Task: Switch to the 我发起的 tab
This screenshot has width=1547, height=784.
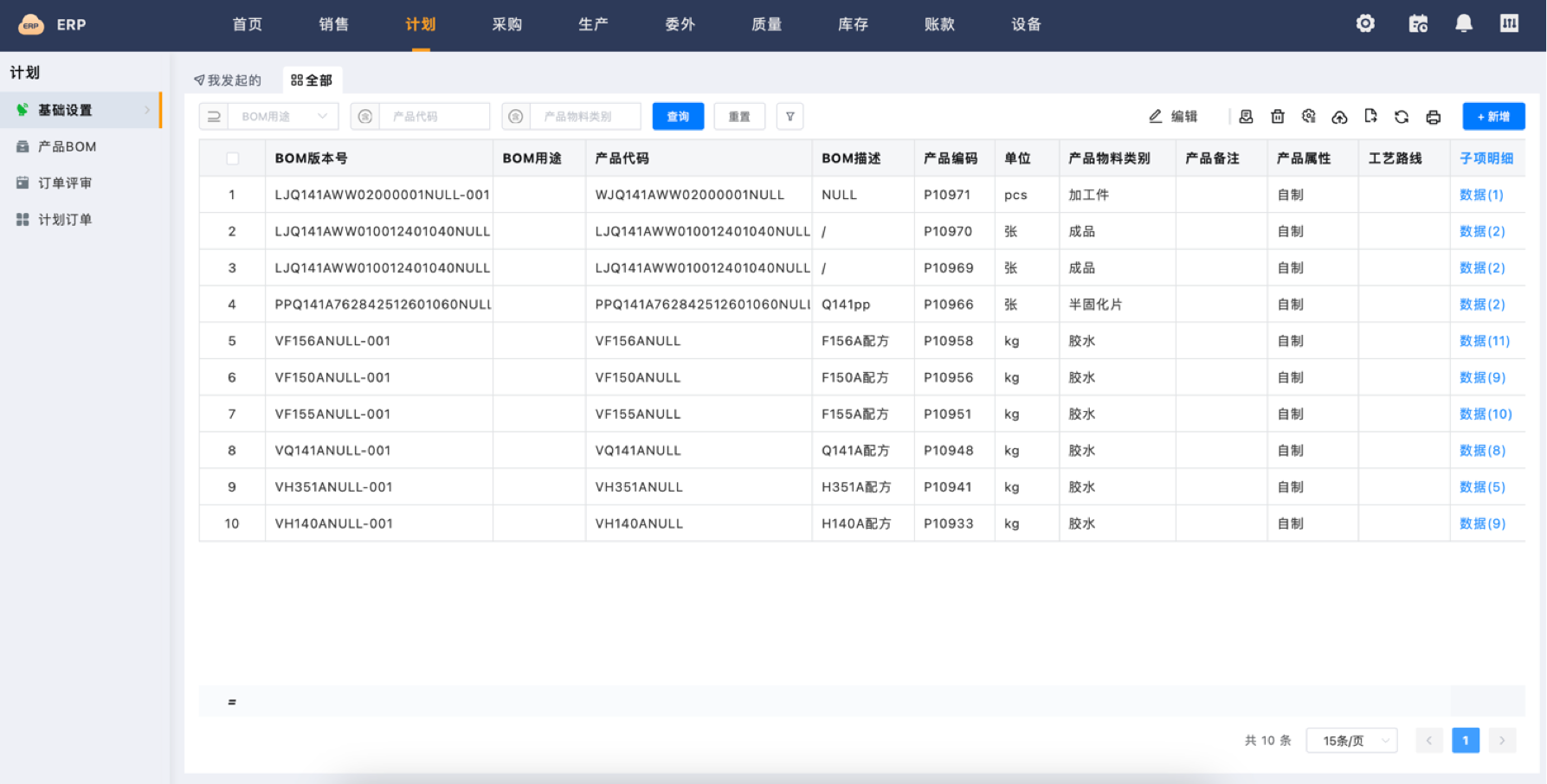Action: pos(228,80)
